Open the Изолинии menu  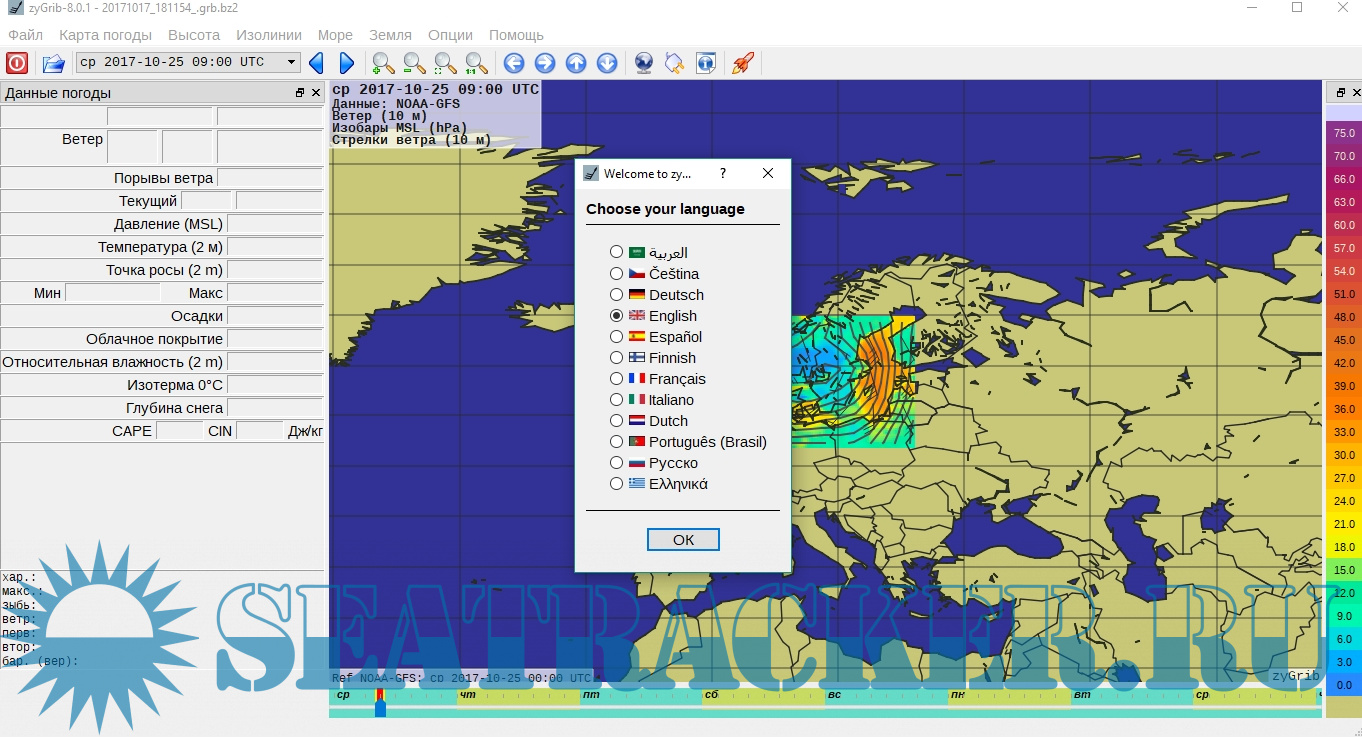click(x=269, y=35)
